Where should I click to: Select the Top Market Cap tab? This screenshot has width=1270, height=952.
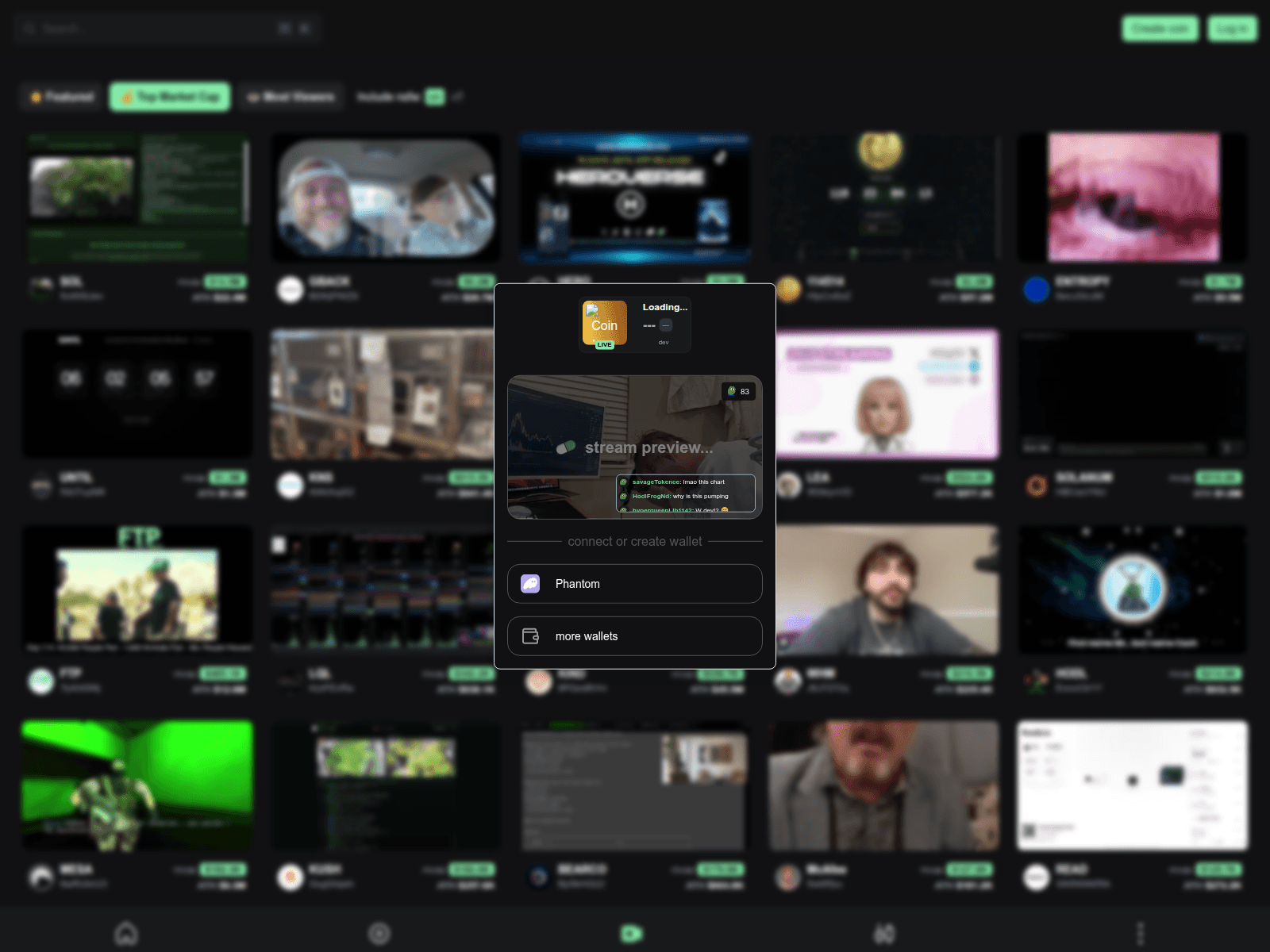[x=169, y=96]
